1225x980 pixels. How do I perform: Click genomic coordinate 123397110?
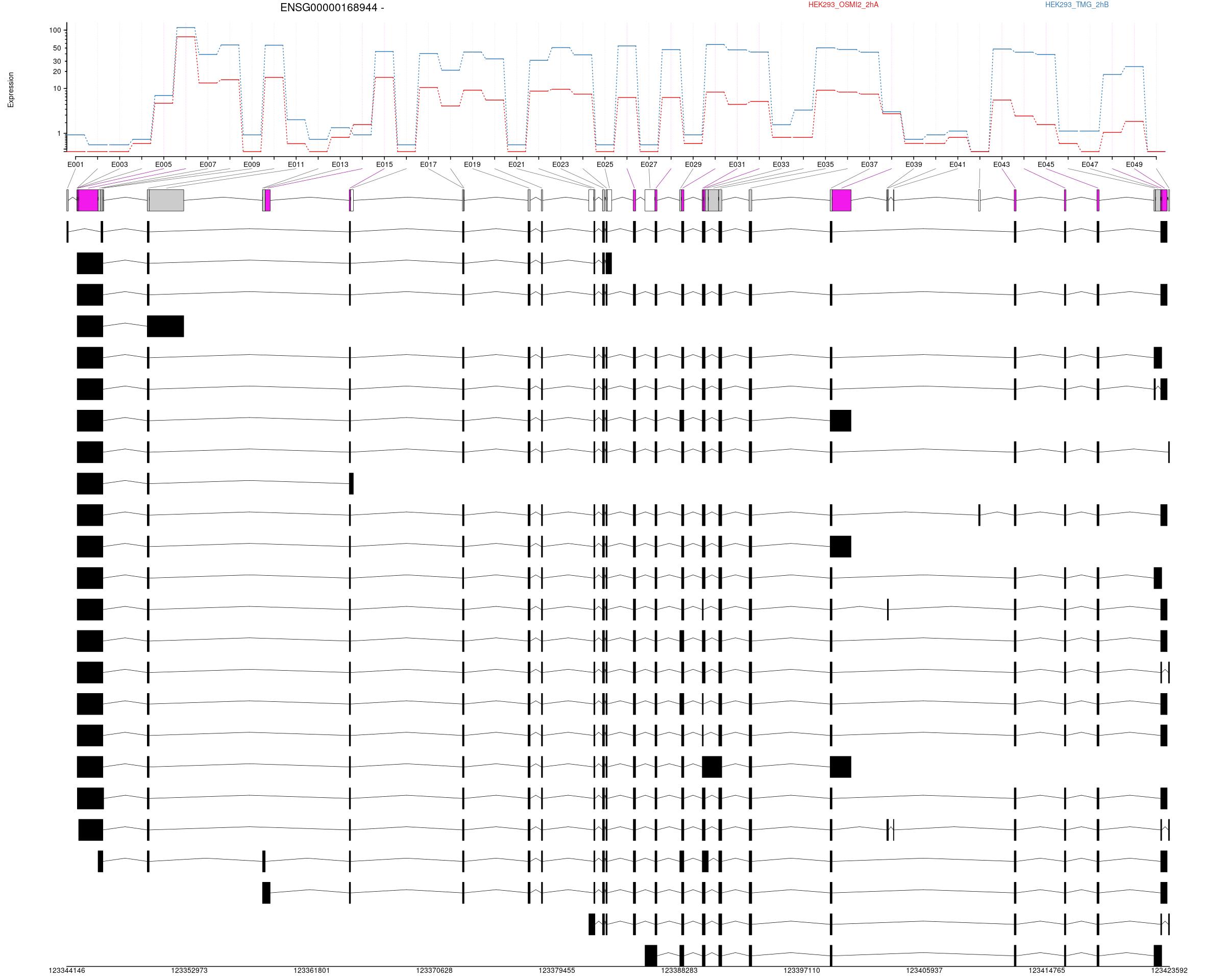point(802,971)
